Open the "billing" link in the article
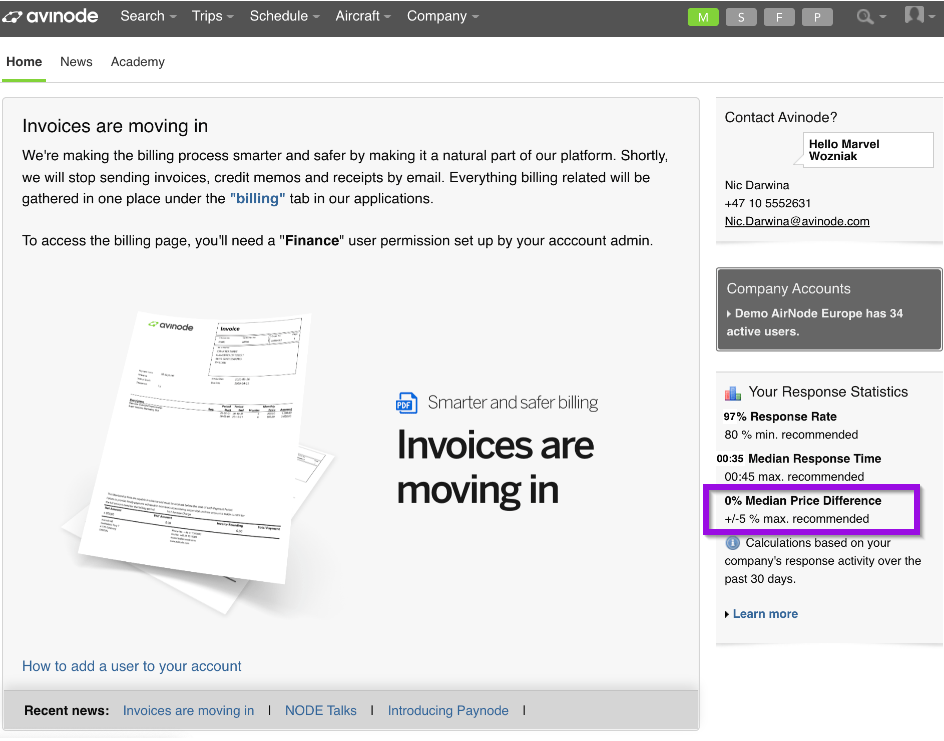The width and height of the screenshot is (944, 741). coord(258,199)
